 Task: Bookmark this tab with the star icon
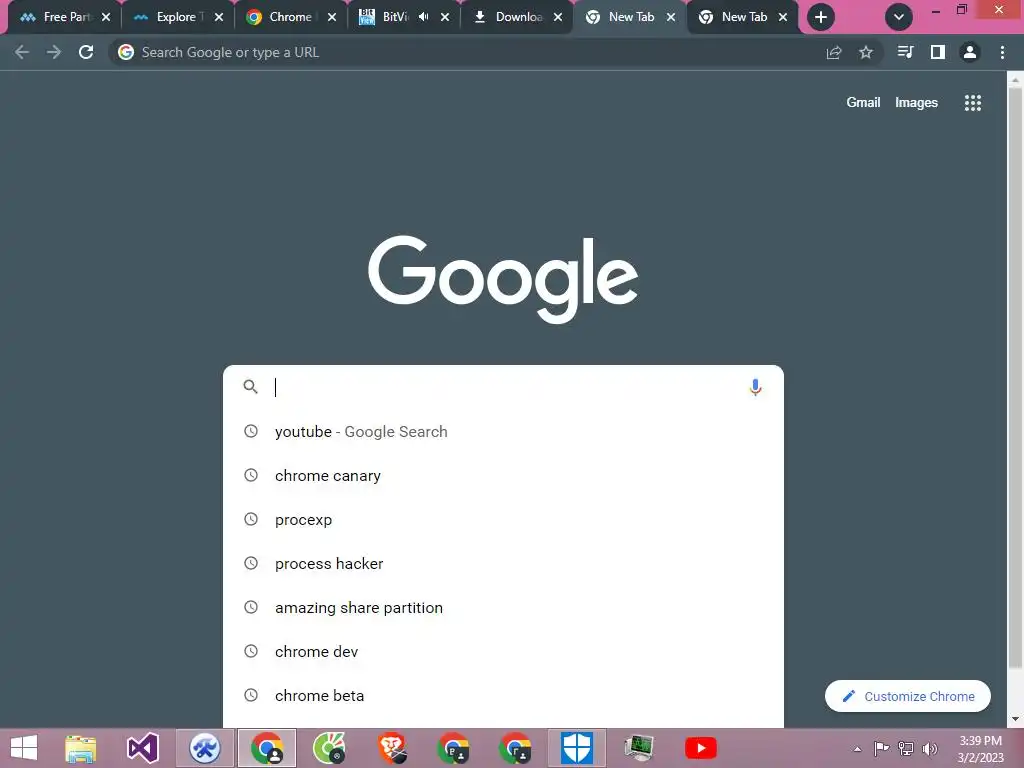(x=866, y=52)
